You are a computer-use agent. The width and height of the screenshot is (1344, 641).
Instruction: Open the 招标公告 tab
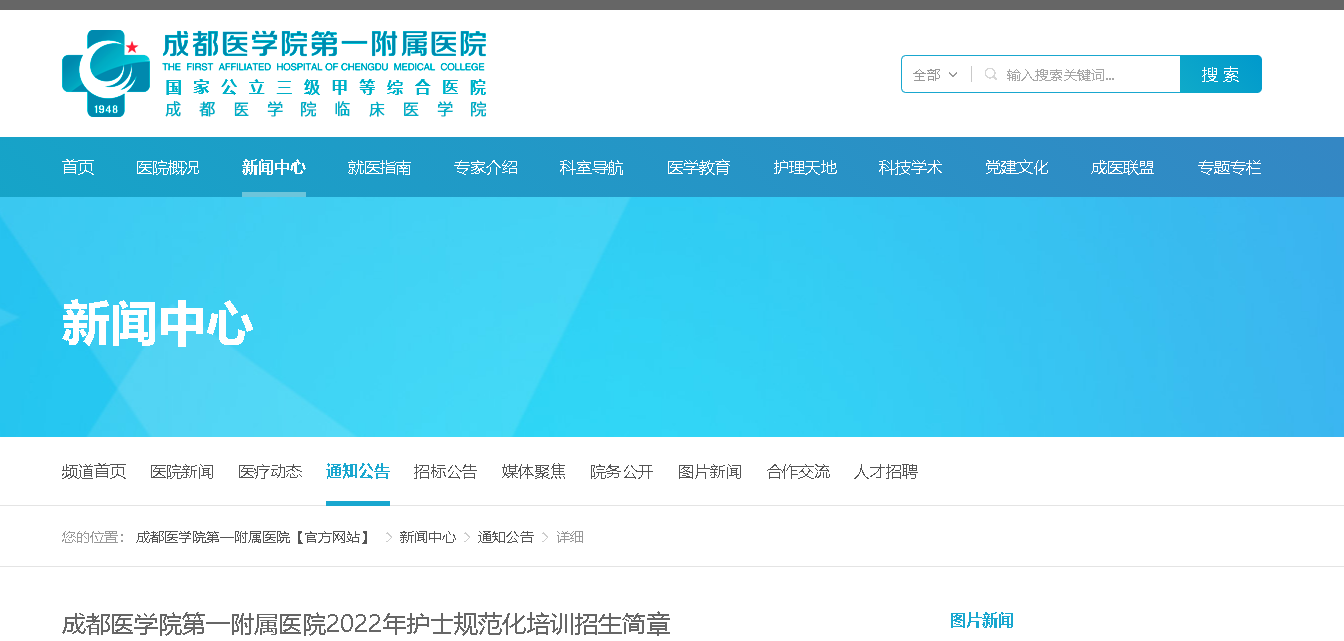446,471
